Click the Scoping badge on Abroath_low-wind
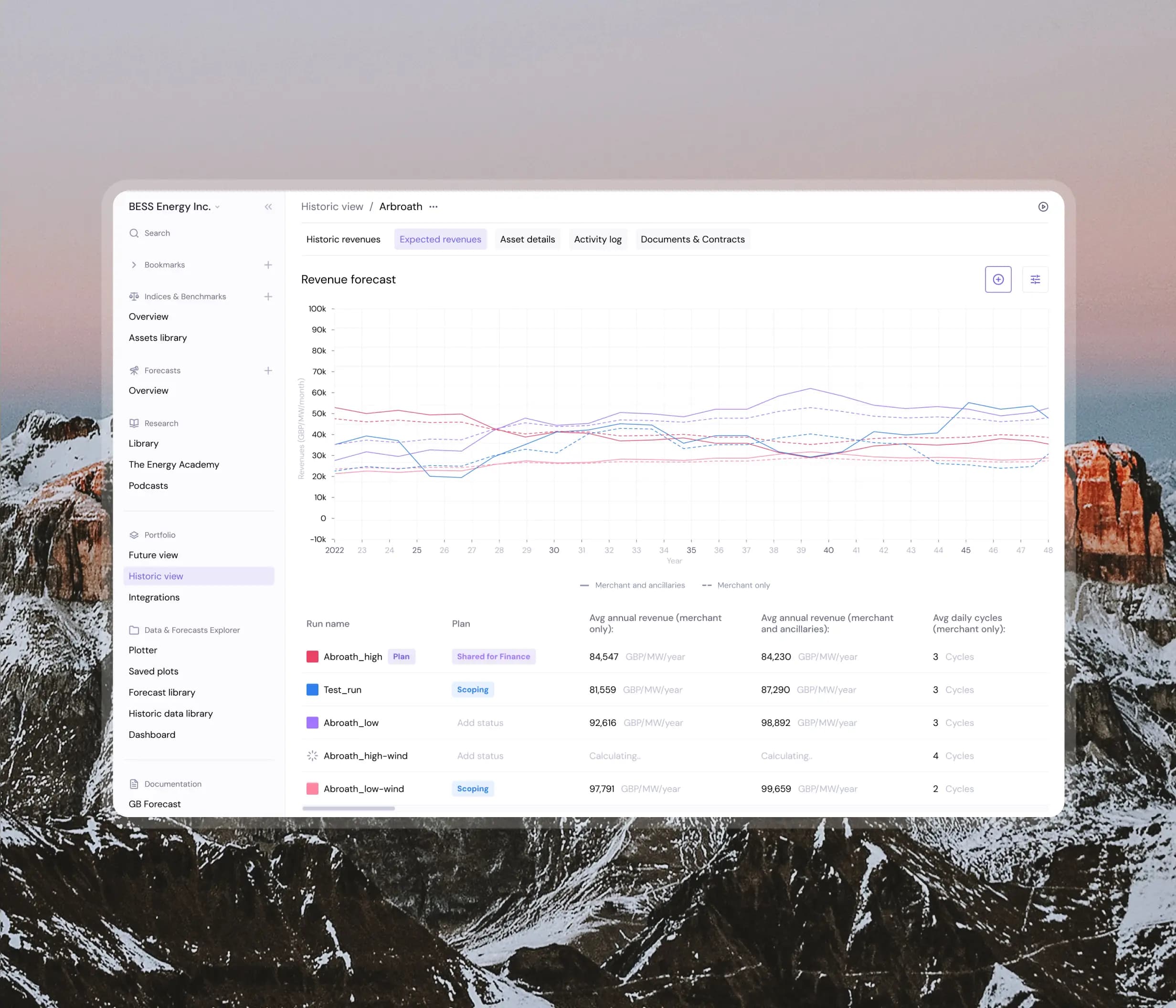The image size is (1176, 1008). point(472,789)
